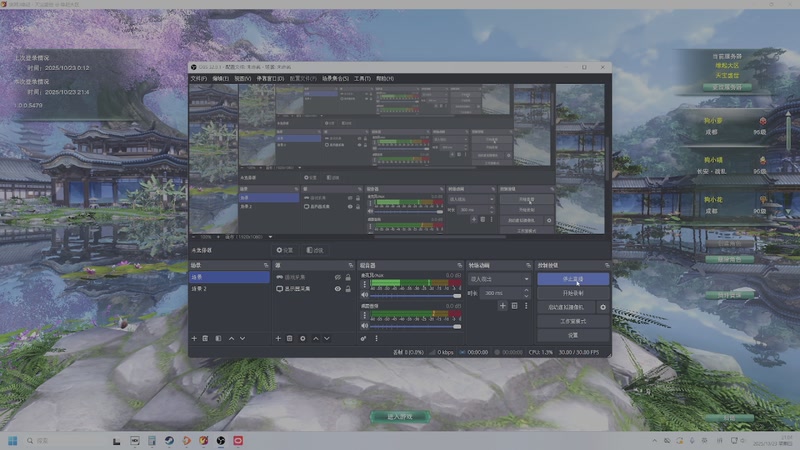Click the highlighted stop streaming button
The height and width of the screenshot is (450, 800).
coord(573,279)
